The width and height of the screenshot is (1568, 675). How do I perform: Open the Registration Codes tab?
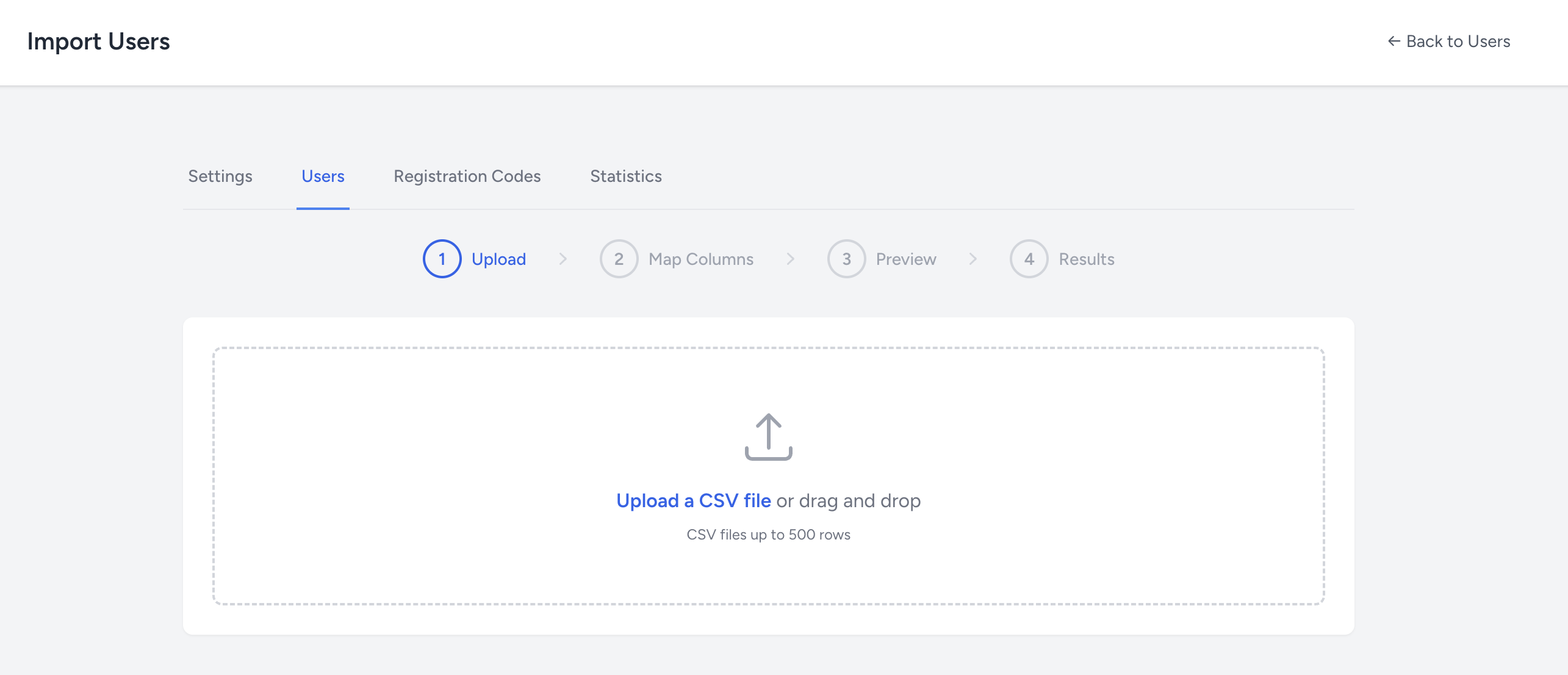(467, 176)
